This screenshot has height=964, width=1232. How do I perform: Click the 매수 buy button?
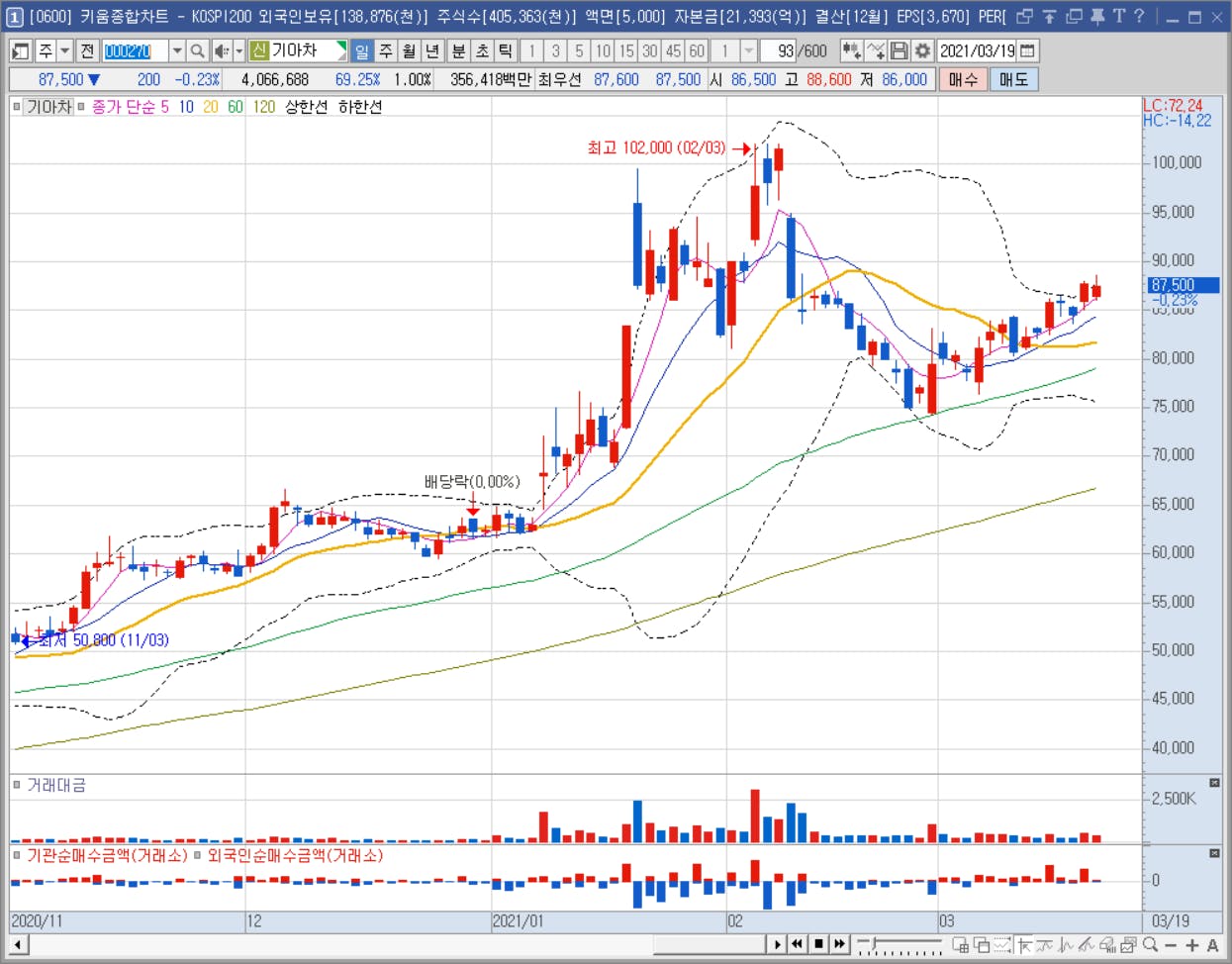[x=962, y=79]
